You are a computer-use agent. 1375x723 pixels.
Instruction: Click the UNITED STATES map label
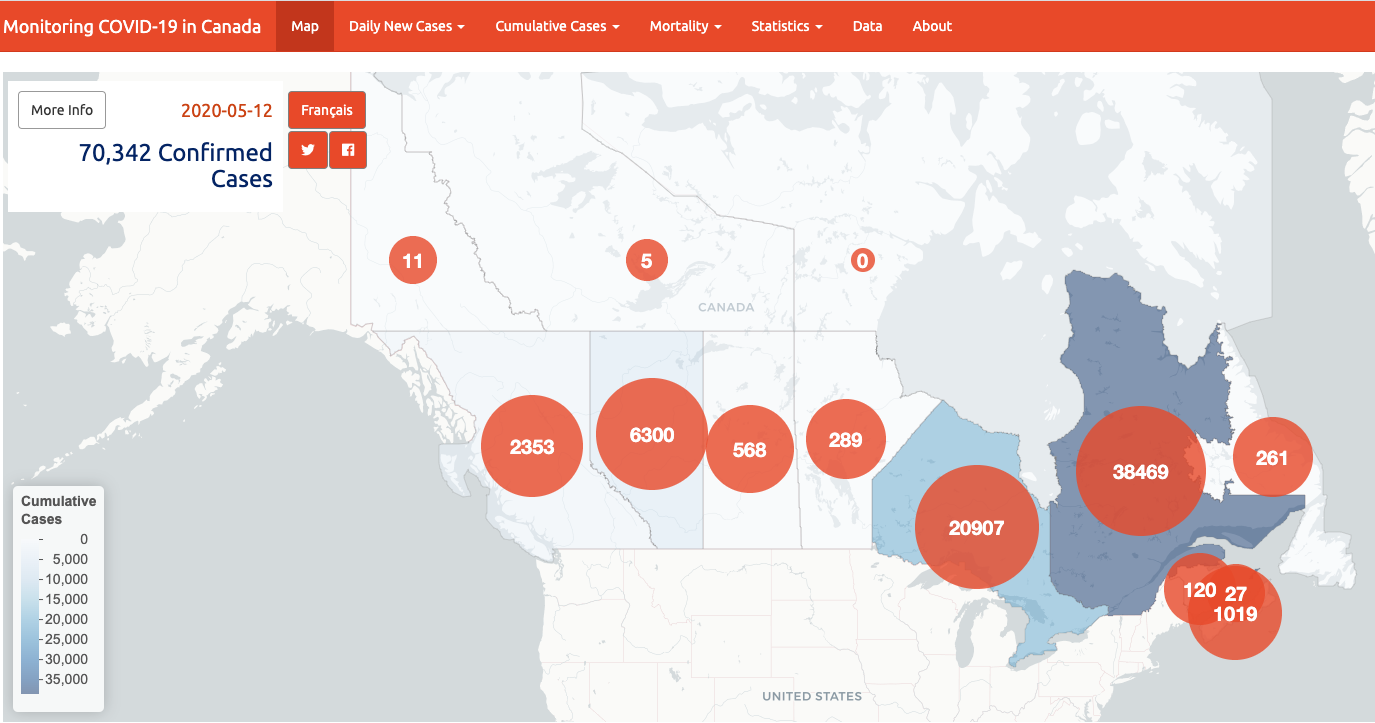pyautogui.click(x=812, y=696)
